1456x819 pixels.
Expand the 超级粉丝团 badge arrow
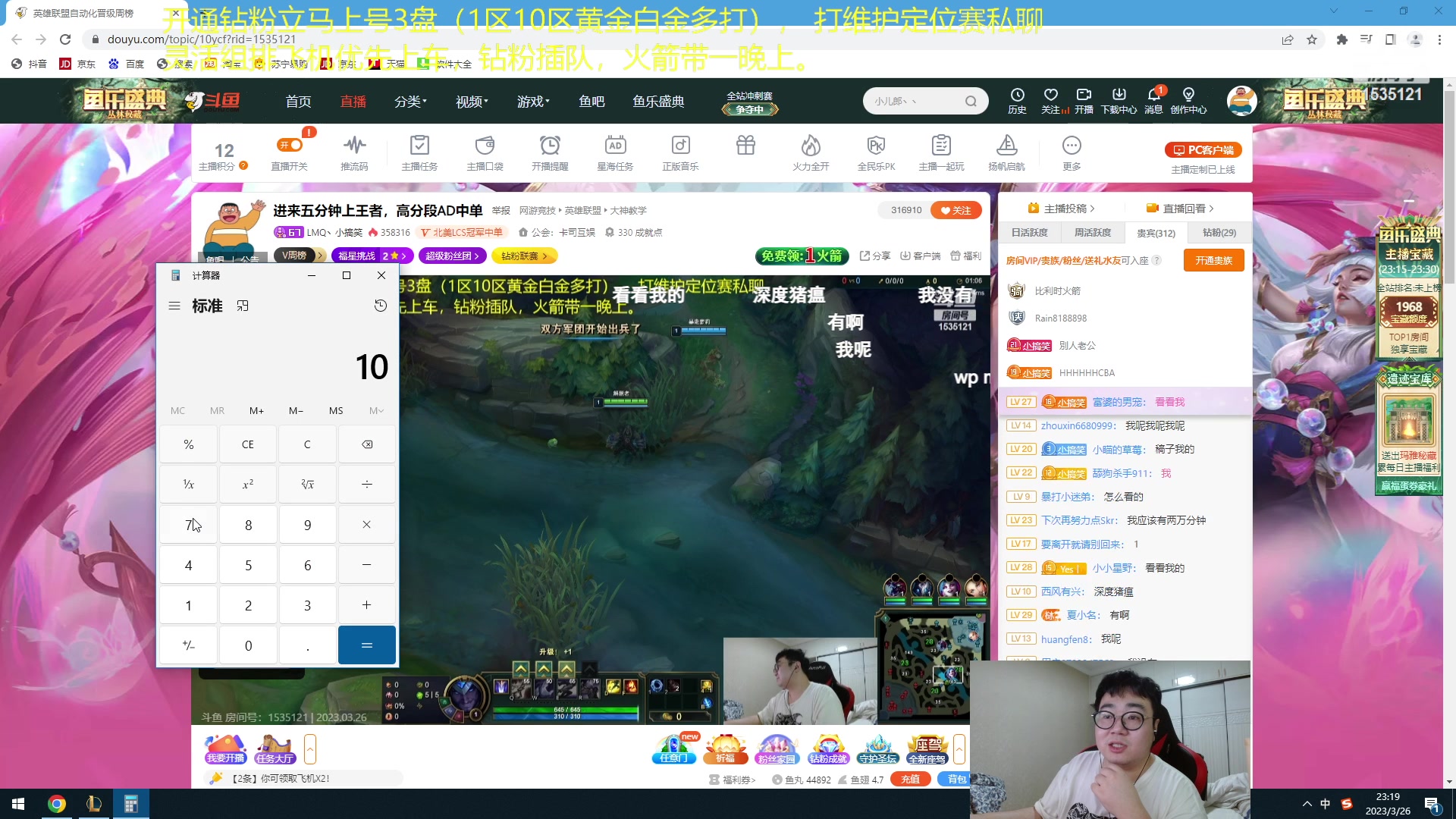476,256
